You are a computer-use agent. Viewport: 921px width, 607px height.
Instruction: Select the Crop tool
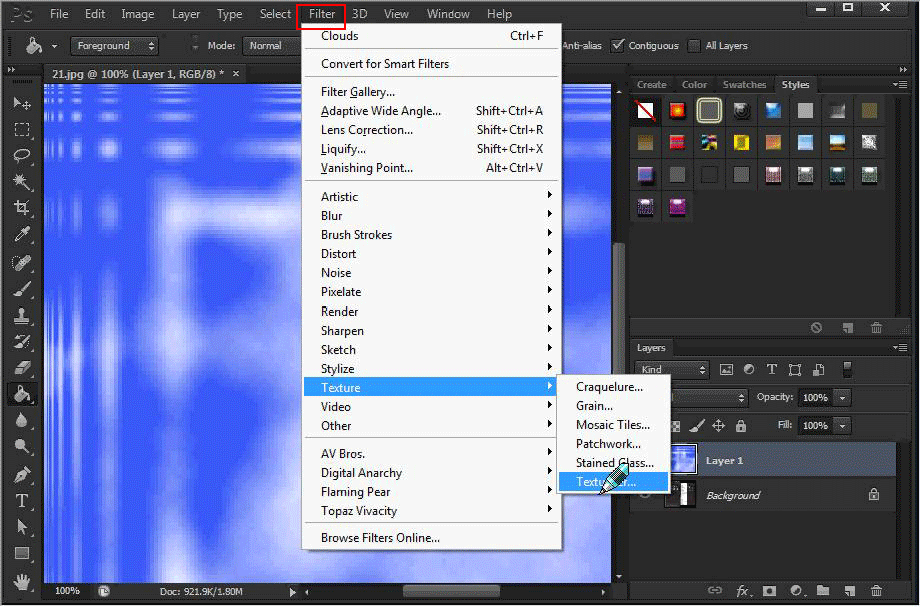tap(21, 208)
